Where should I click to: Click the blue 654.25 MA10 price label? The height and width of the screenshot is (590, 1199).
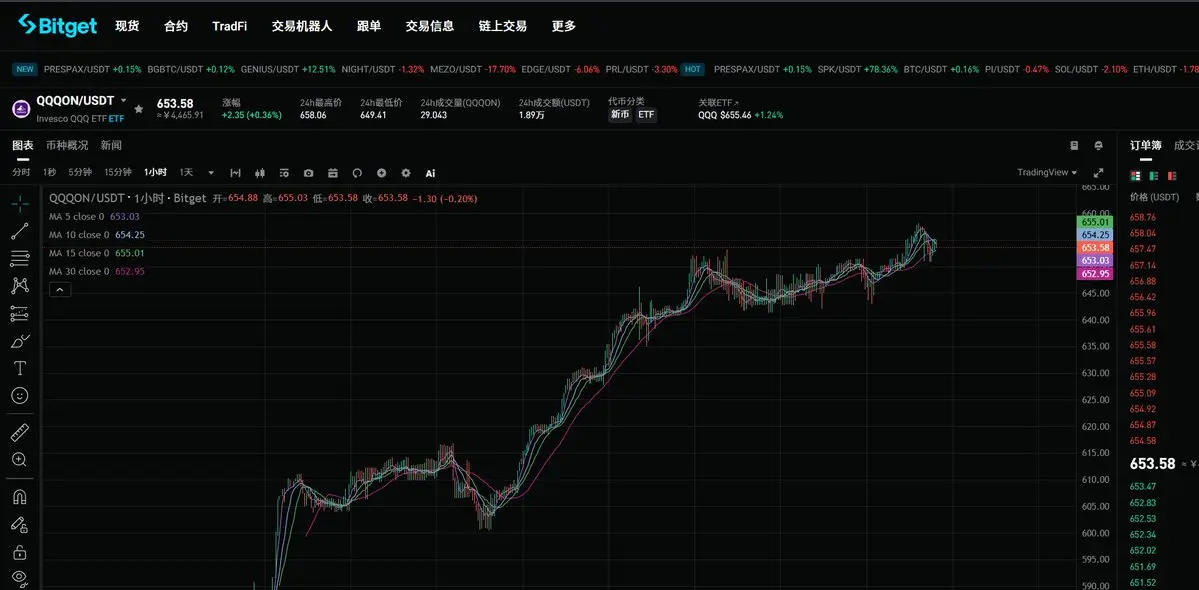point(1096,235)
